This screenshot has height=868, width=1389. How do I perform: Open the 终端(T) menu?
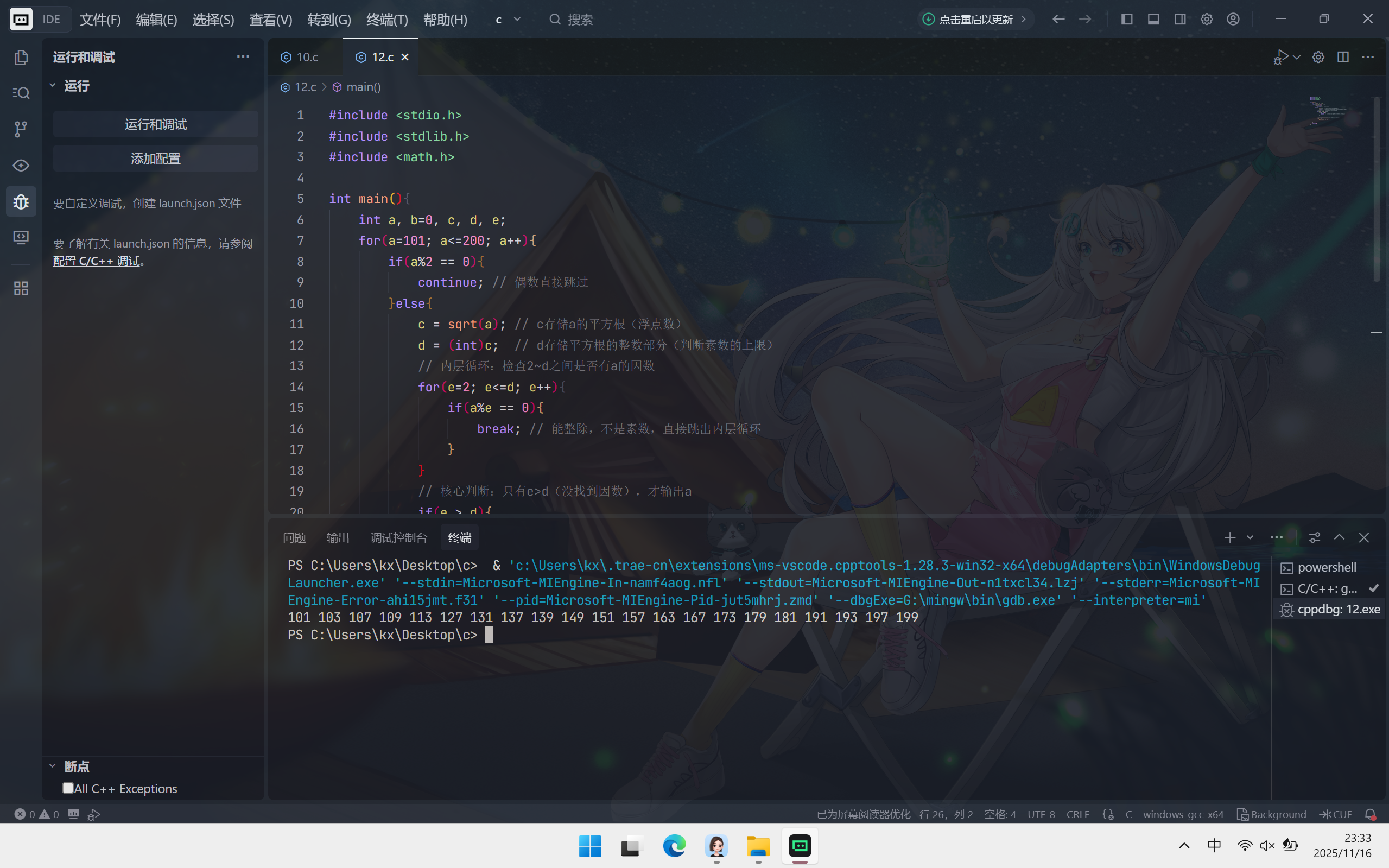coord(387,20)
